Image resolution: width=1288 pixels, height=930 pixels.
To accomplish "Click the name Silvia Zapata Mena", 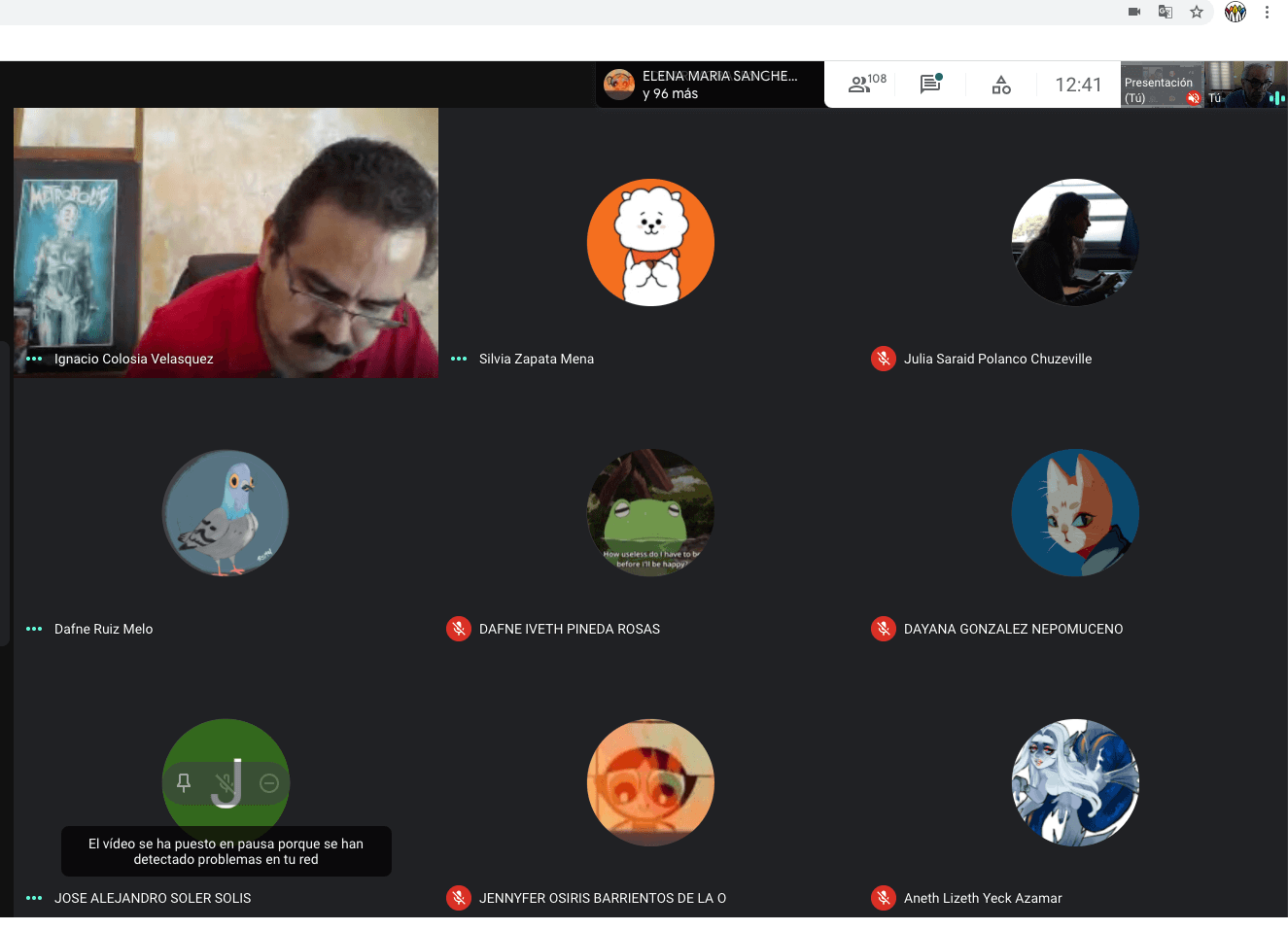I will (536, 359).
